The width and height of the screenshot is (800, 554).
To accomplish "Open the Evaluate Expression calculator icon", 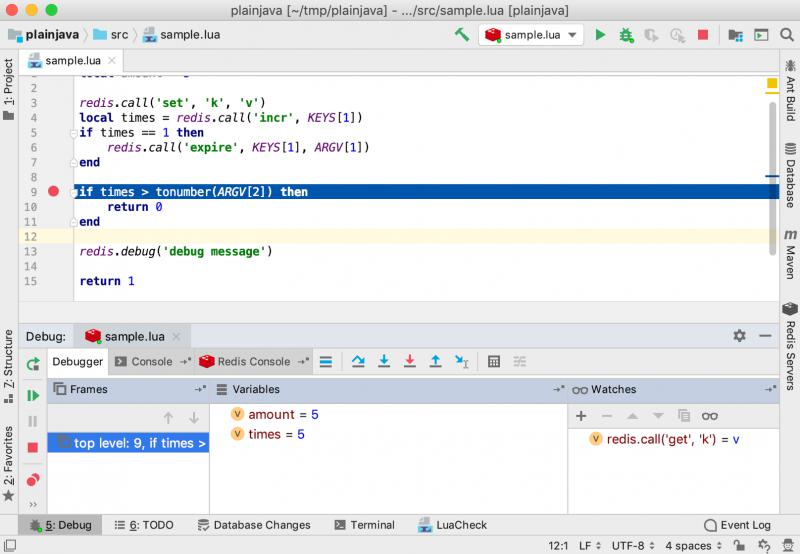I will pos(493,362).
